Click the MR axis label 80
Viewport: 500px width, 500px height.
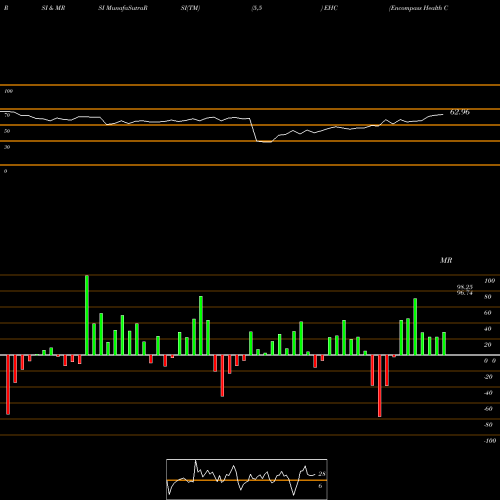tap(488, 297)
